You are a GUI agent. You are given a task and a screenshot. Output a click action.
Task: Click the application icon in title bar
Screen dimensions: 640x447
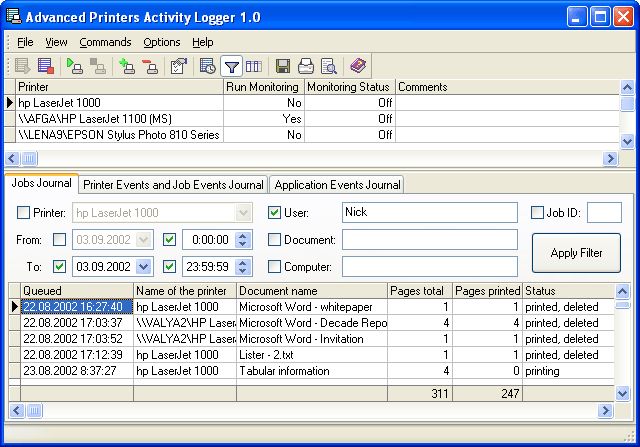tap(13, 16)
